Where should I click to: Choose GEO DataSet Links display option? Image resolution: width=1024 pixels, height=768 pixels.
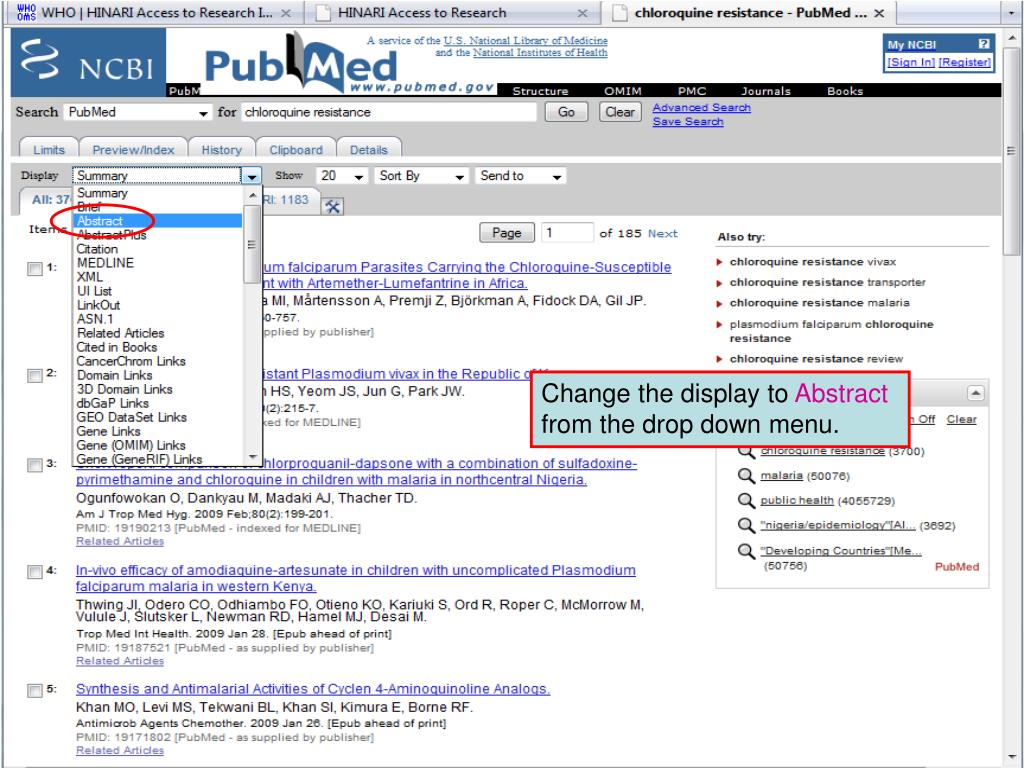157,417
